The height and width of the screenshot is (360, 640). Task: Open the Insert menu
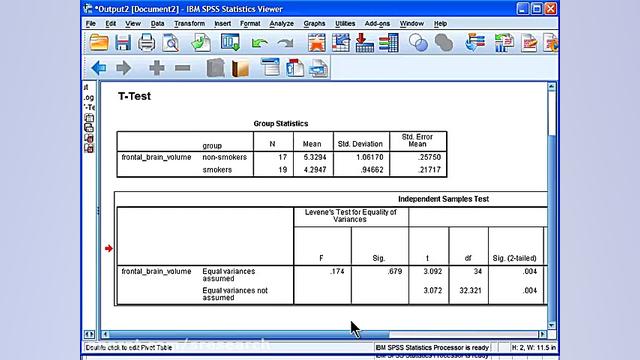pos(222,24)
